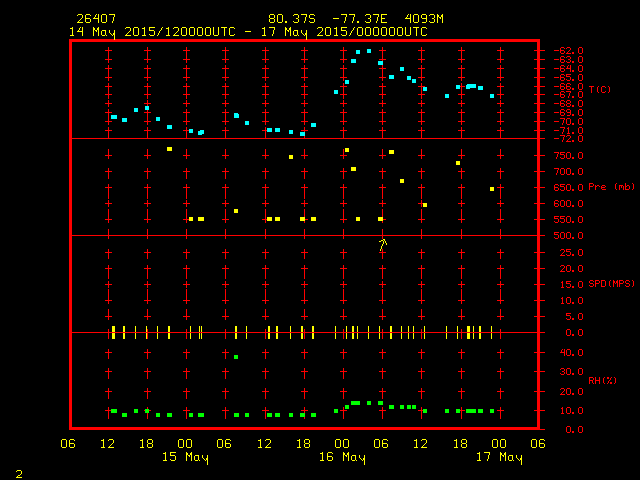
Task: Click the 00 hour label above 17 May
Action: pos(499,444)
